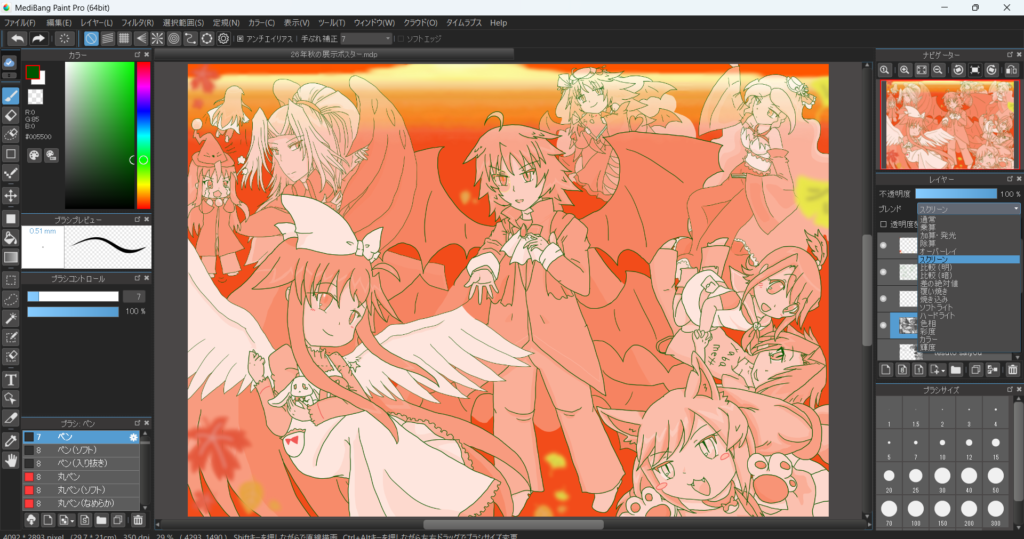Open add-layer dropdown arrow
Viewport: 1024px width, 539px height.
tap(942, 370)
